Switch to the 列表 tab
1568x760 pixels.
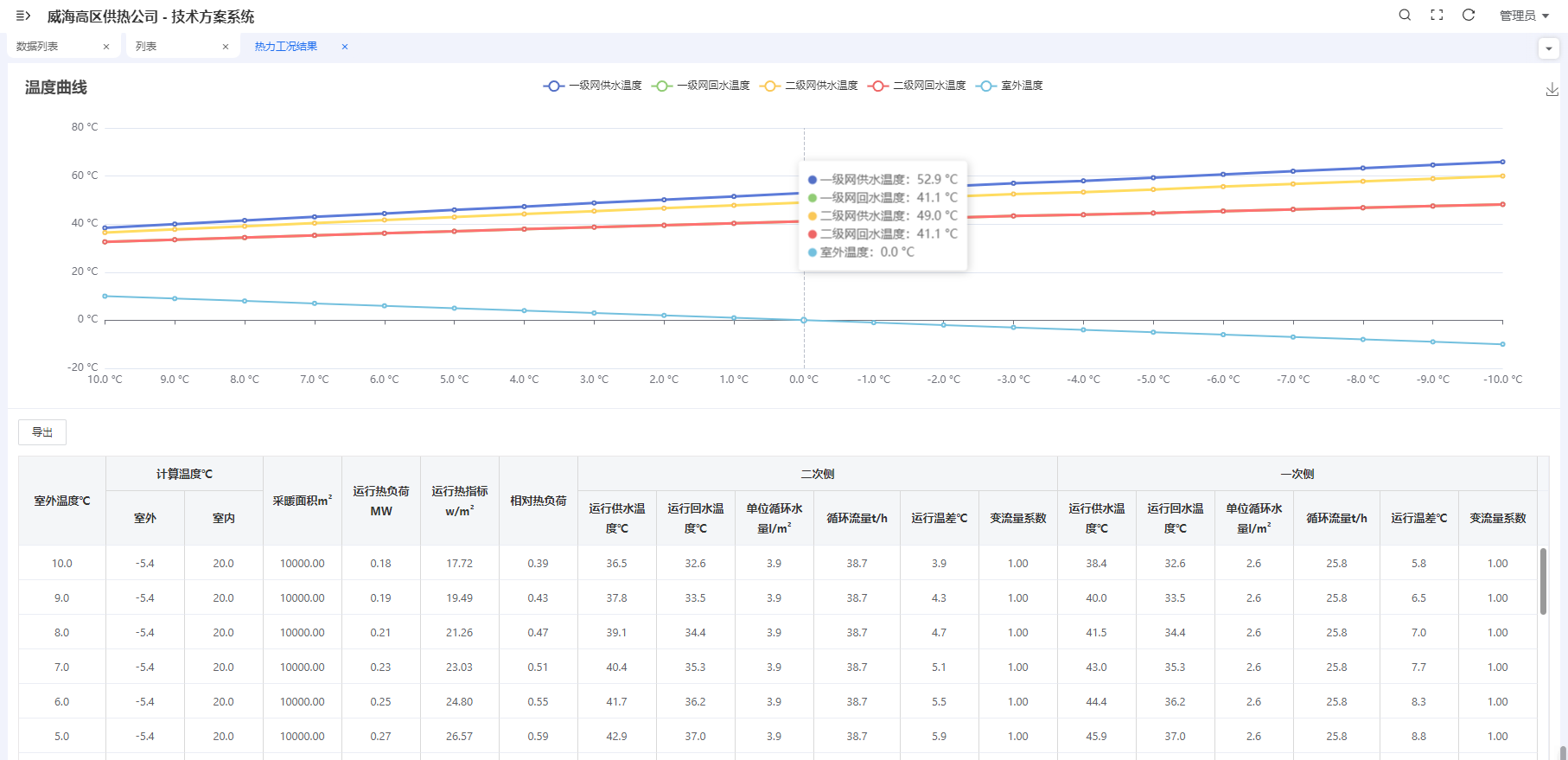pyautogui.click(x=146, y=47)
